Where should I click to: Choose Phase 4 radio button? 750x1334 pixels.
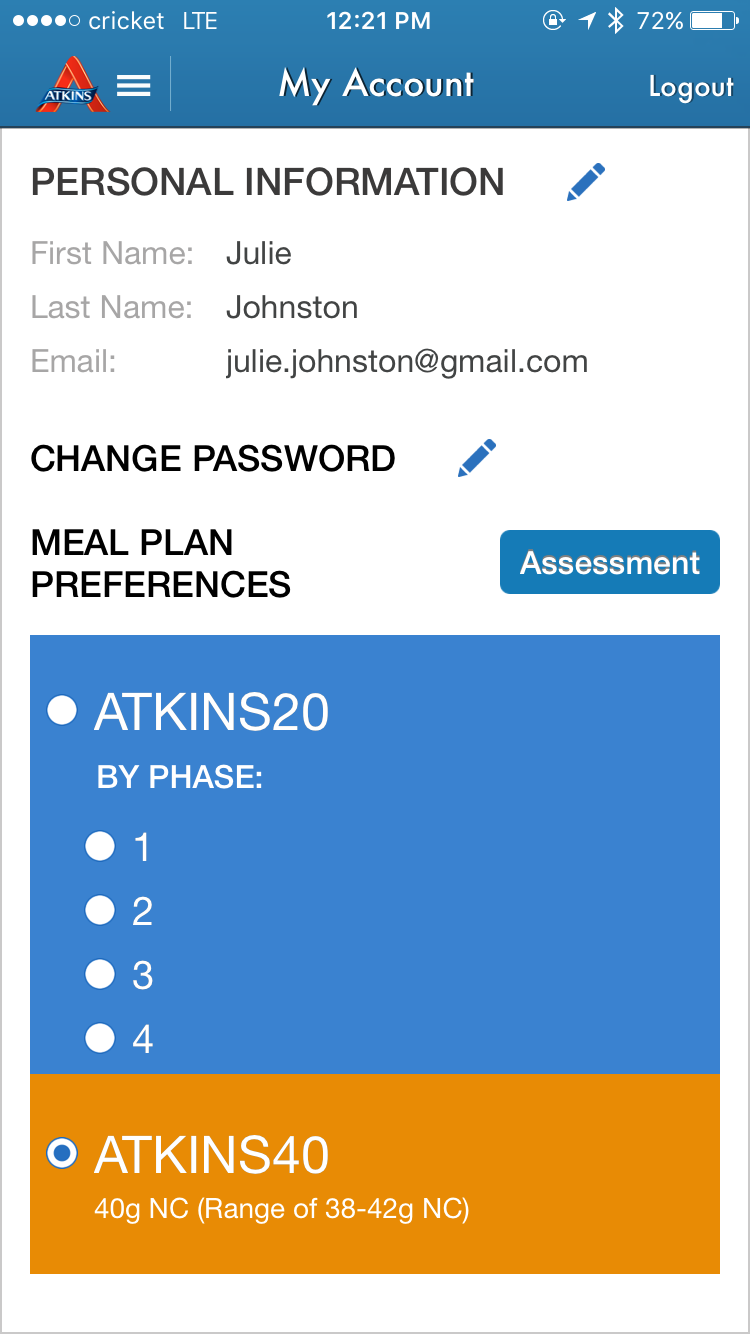[100, 1038]
